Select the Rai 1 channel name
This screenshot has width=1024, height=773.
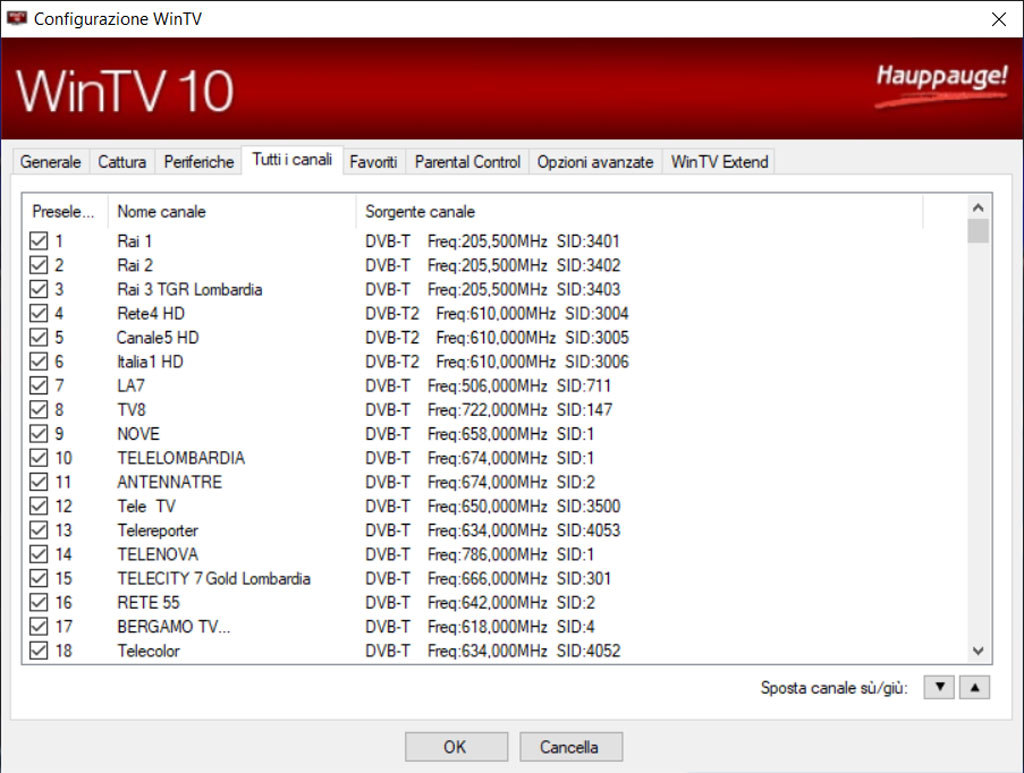(135, 242)
